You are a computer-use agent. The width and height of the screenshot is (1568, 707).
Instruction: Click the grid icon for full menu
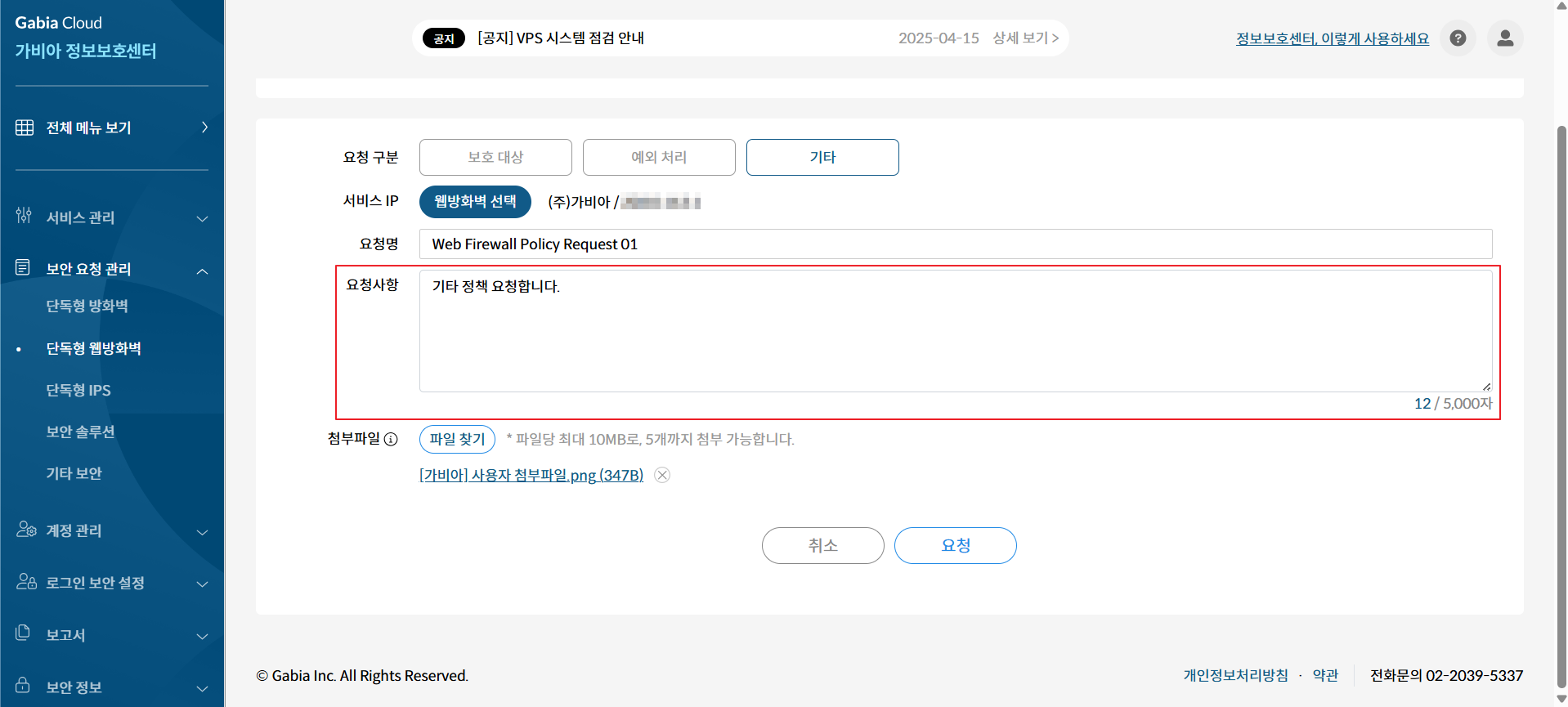(x=25, y=128)
